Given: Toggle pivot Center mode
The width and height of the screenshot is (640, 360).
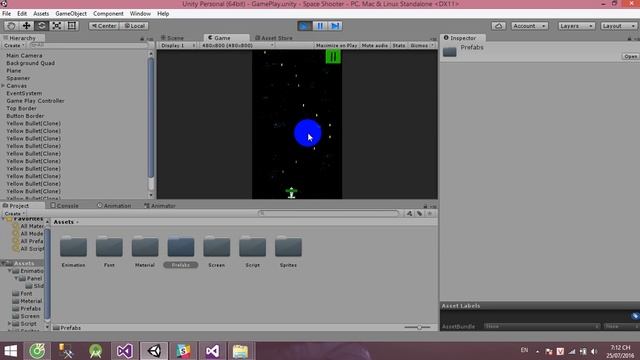Looking at the screenshot, I should pyautogui.click(x=104, y=26).
